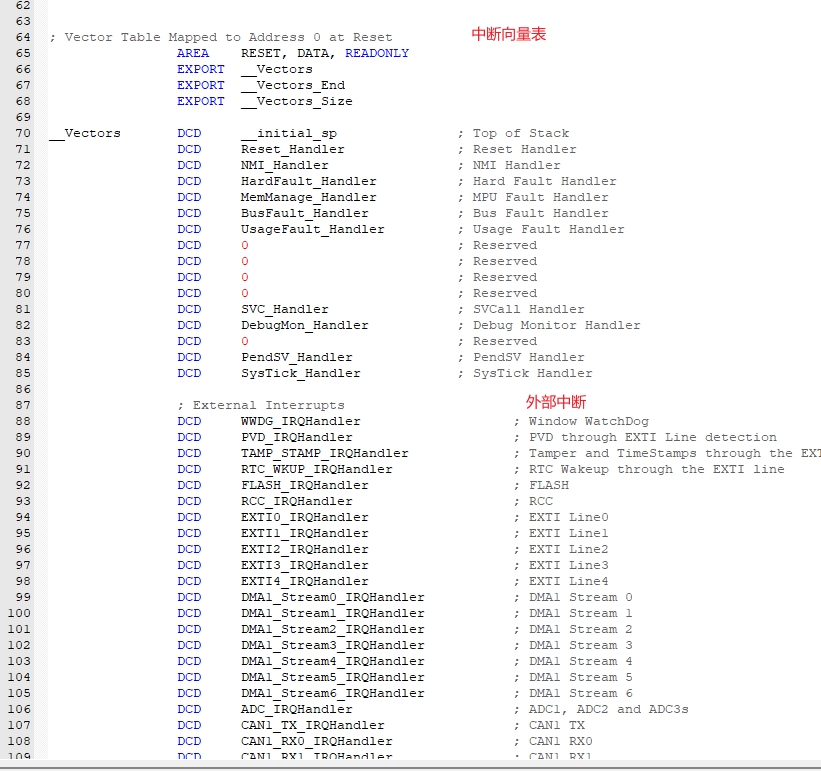Click CAN1_RX0_IRQHandler symbol

317,741
